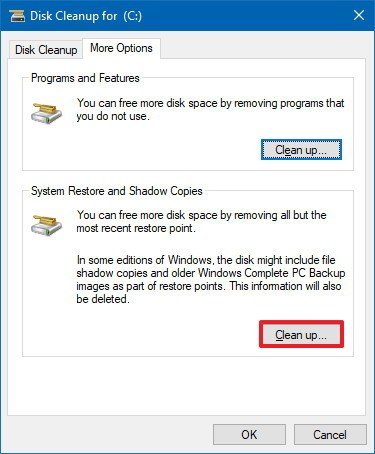Click the "System Restore and Shadow Copies" heading
The image size is (375, 454).
tap(117, 191)
